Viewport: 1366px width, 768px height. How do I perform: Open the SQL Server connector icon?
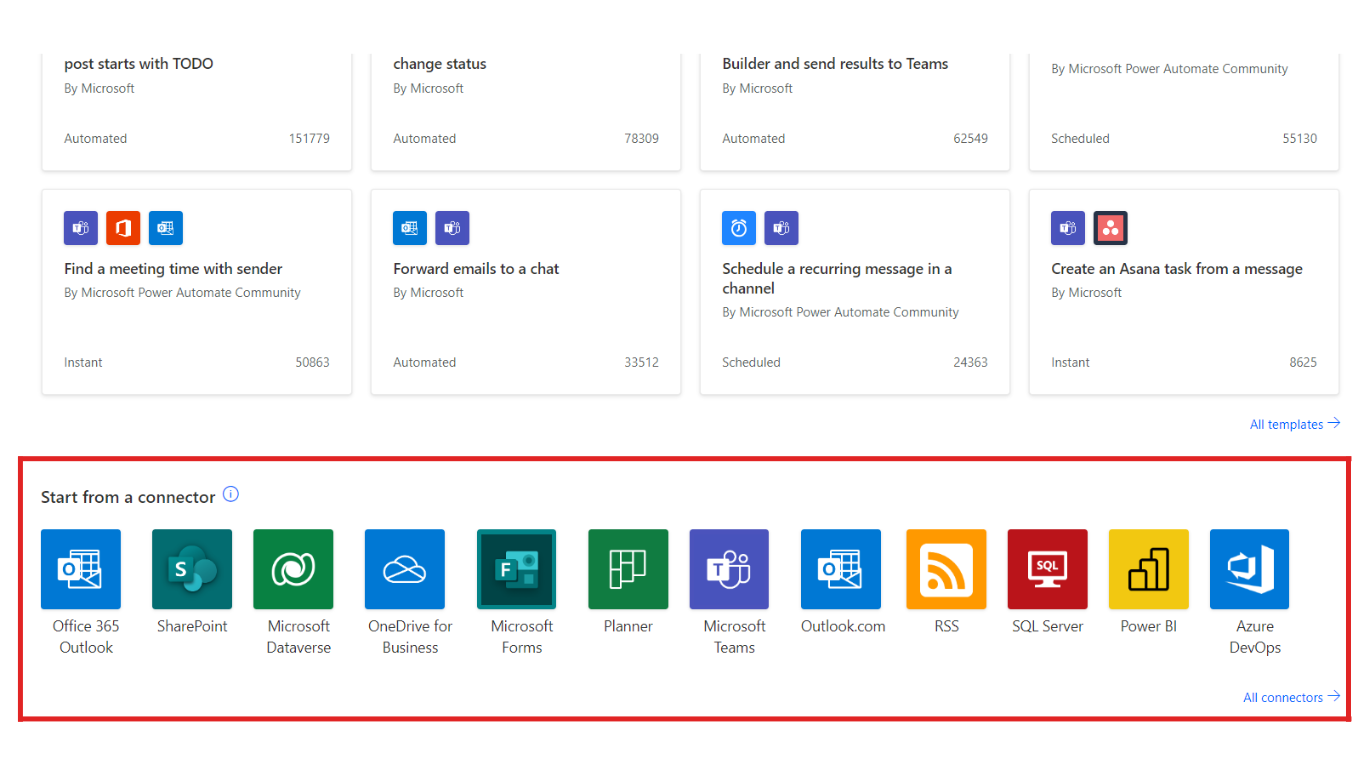point(1048,569)
